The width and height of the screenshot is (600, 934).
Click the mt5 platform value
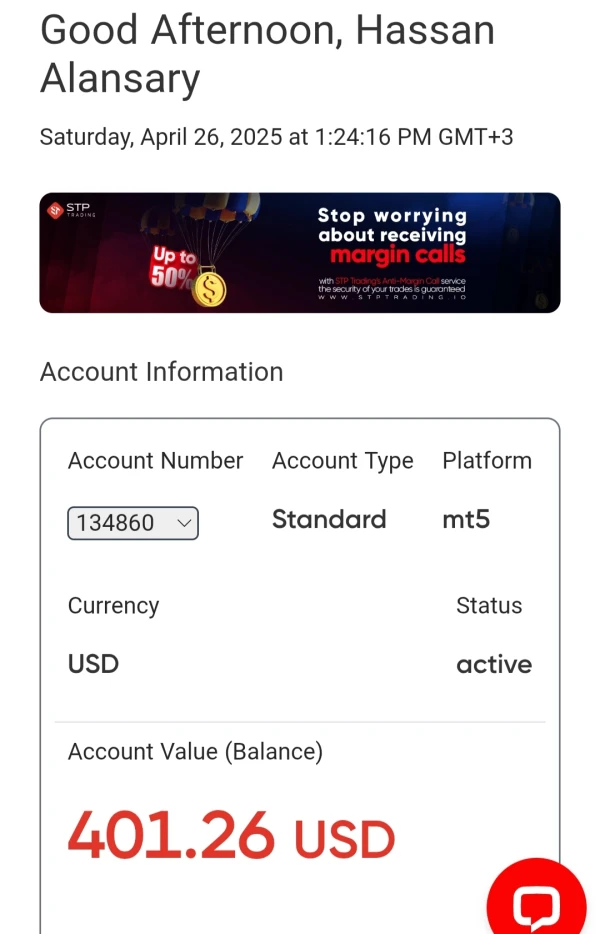point(466,520)
